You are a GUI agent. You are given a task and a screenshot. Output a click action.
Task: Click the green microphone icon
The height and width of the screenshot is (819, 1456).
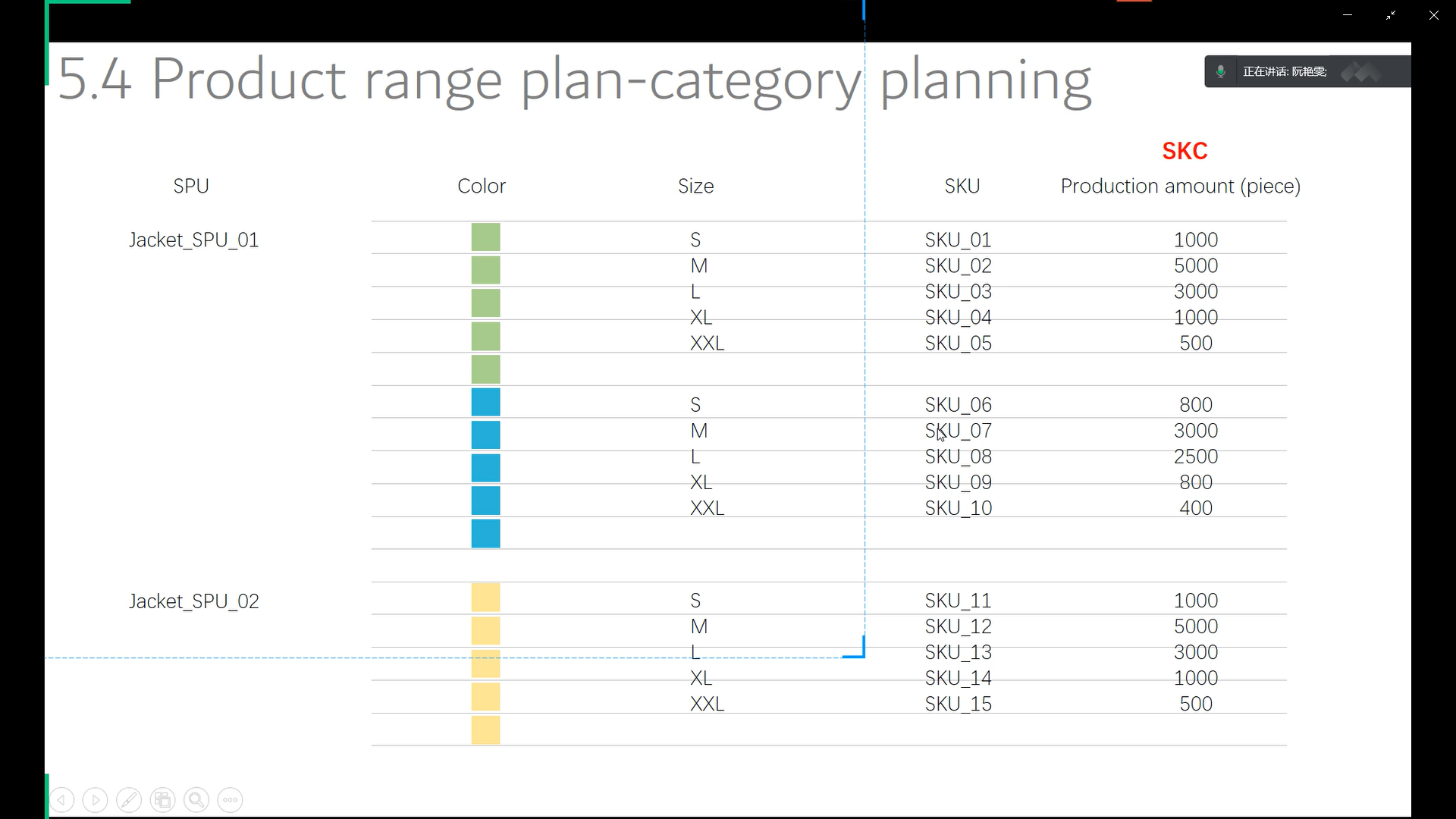(1220, 71)
